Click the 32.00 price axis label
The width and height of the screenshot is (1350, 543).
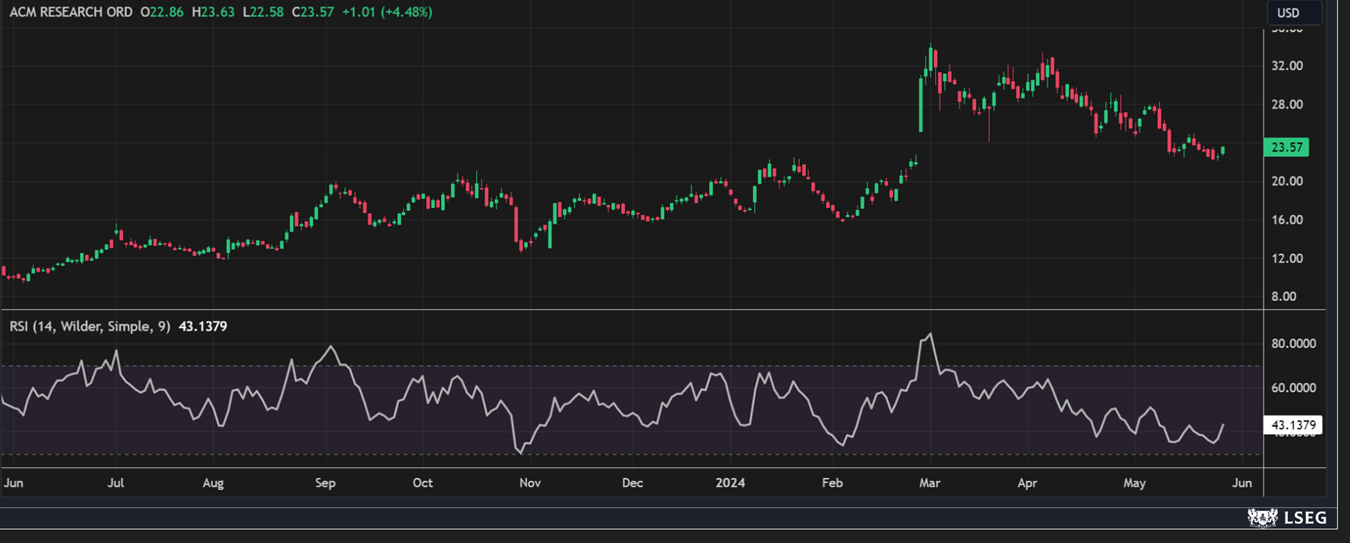(x=1286, y=66)
